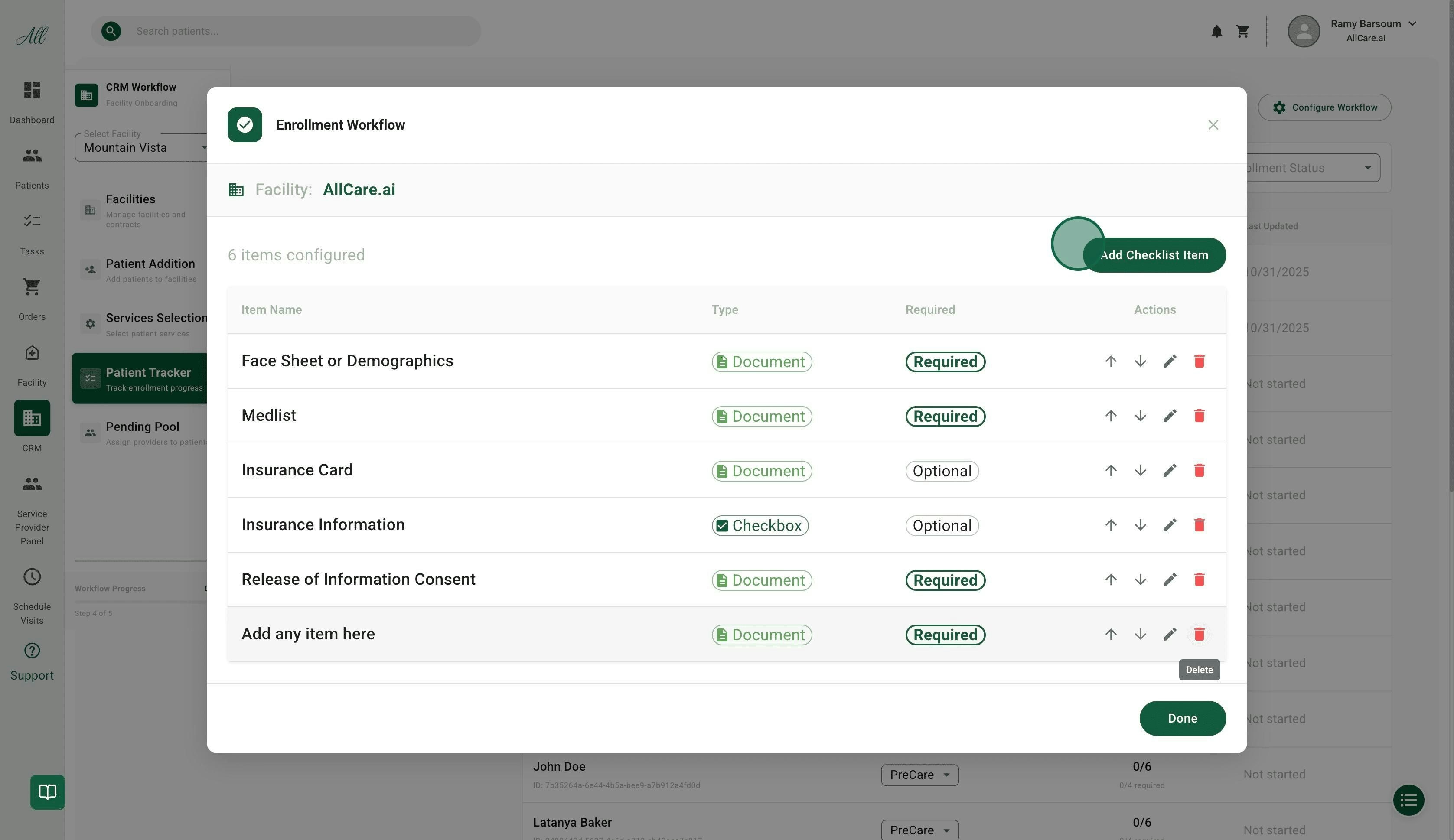Open the PreCare dropdown for John Doe
This screenshot has height=840, width=1454.
tap(919, 775)
